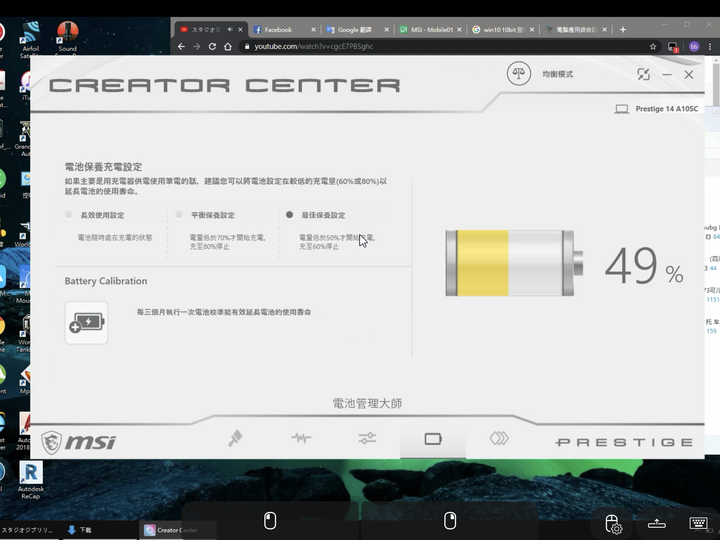
Task: Open the battery master tab icon
Action: [433, 439]
